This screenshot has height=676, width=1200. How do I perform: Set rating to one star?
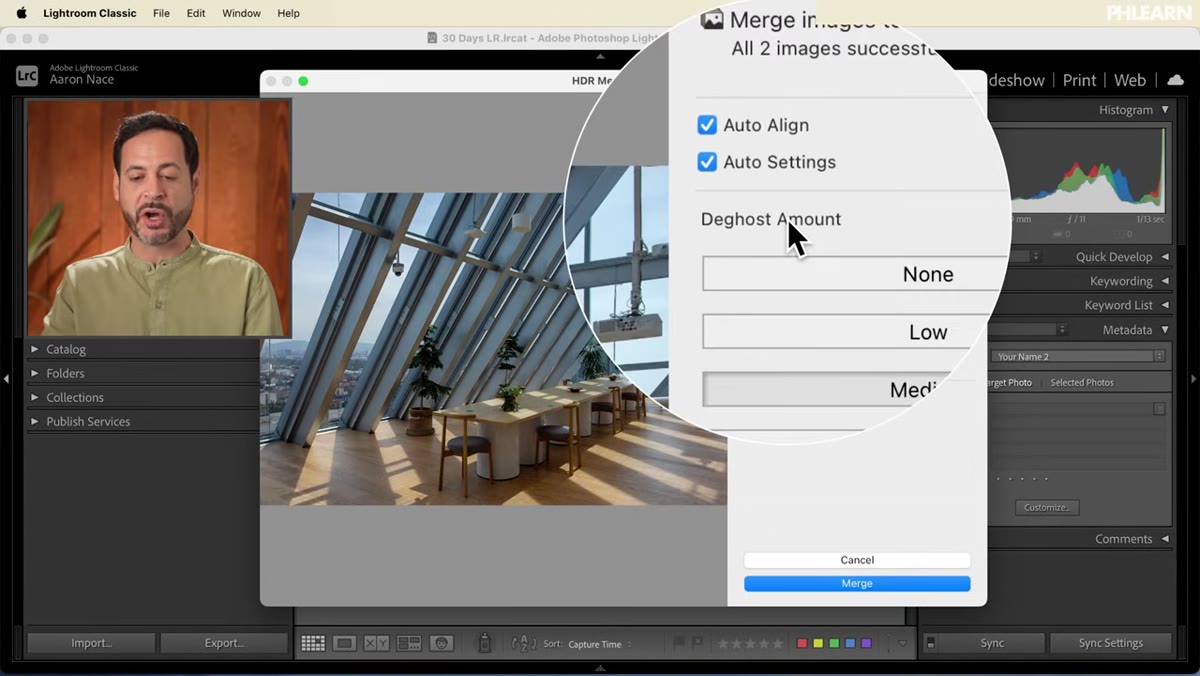click(722, 644)
